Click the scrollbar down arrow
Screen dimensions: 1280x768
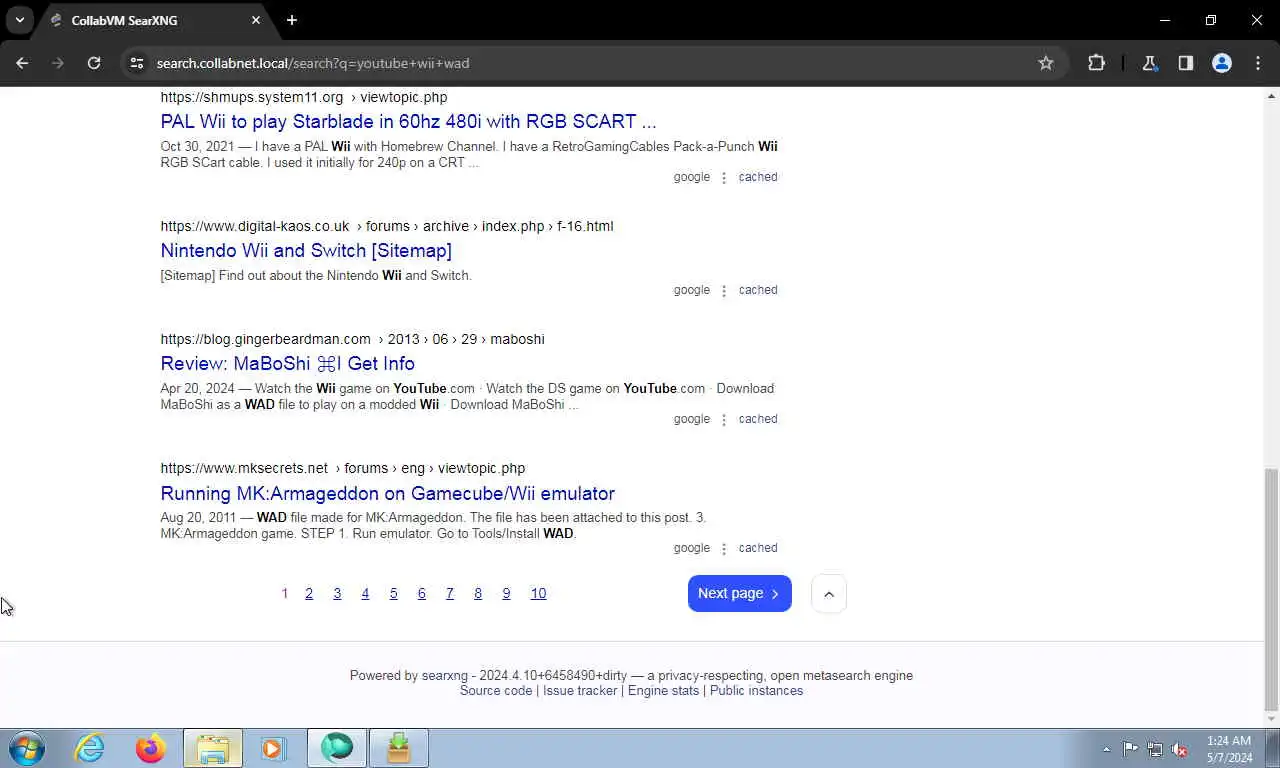tap(1272, 719)
